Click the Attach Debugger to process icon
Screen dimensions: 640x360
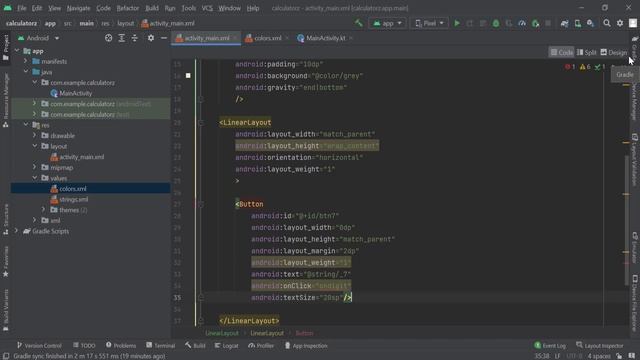click(535, 24)
